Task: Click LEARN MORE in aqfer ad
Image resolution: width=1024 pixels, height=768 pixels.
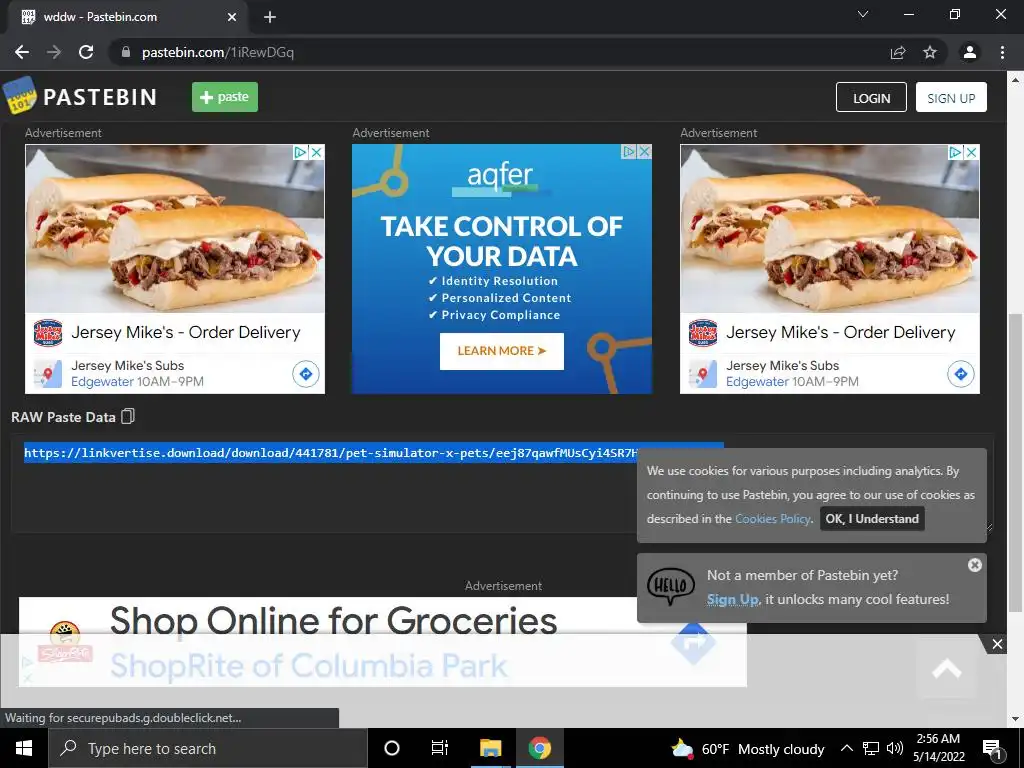Action: pyautogui.click(x=502, y=351)
